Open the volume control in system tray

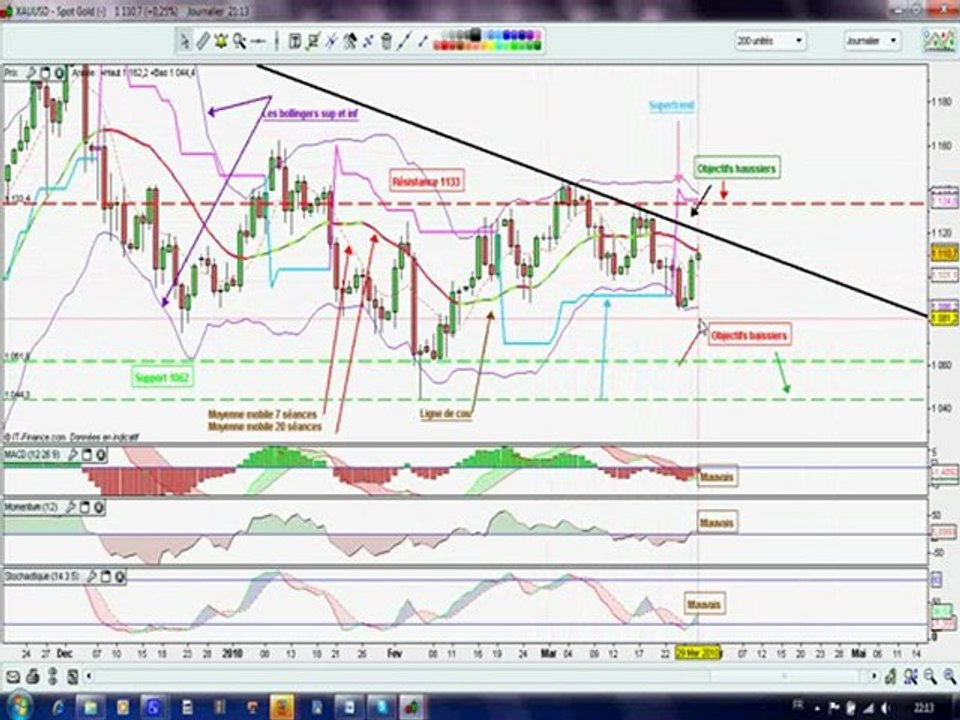pos(885,708)
